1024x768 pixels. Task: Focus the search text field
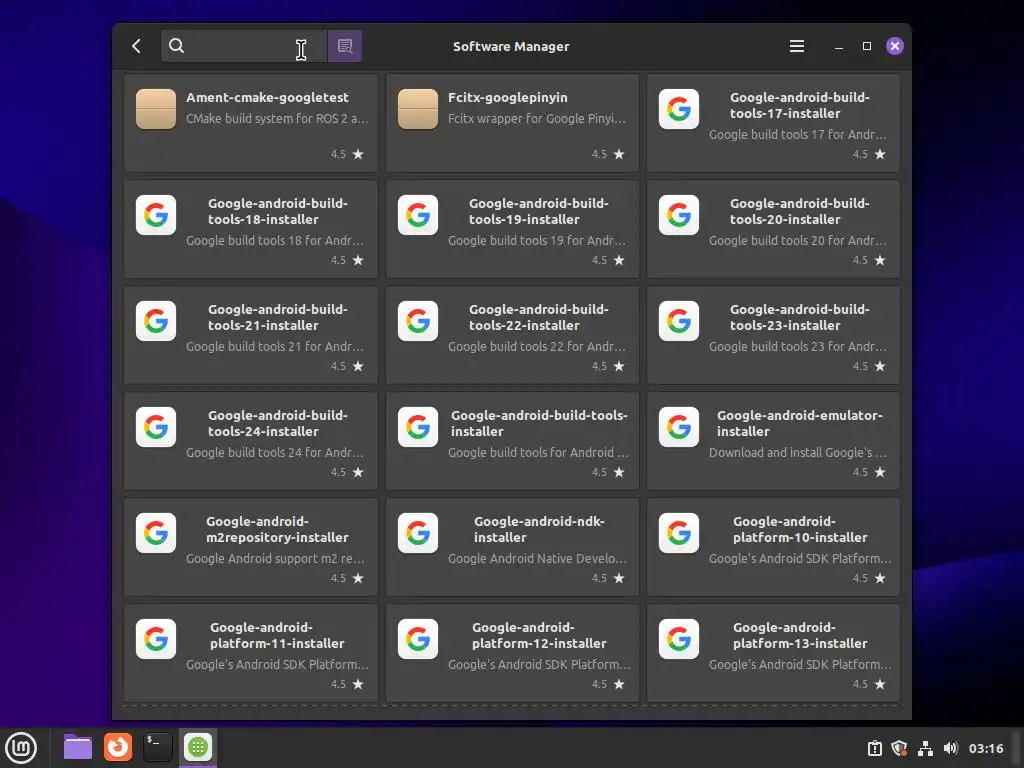click(x=244, y=46)
